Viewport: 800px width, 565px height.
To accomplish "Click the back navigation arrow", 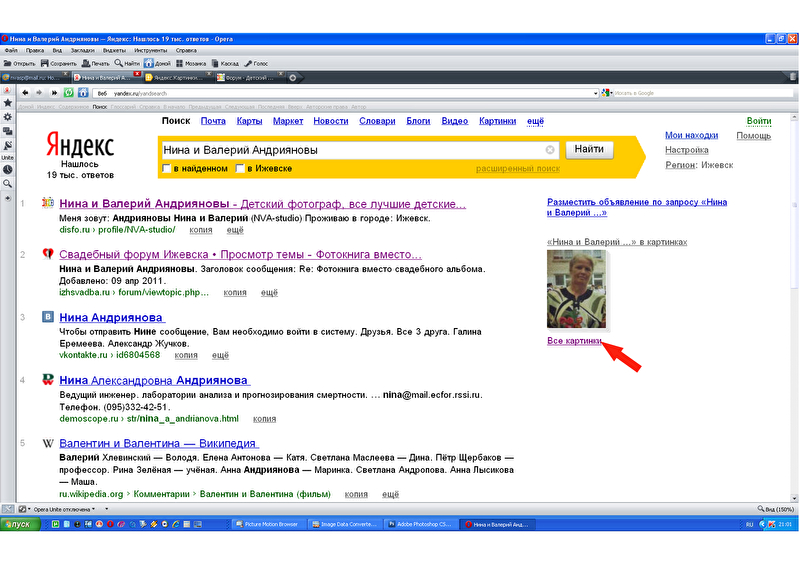I will click(25, 92).
